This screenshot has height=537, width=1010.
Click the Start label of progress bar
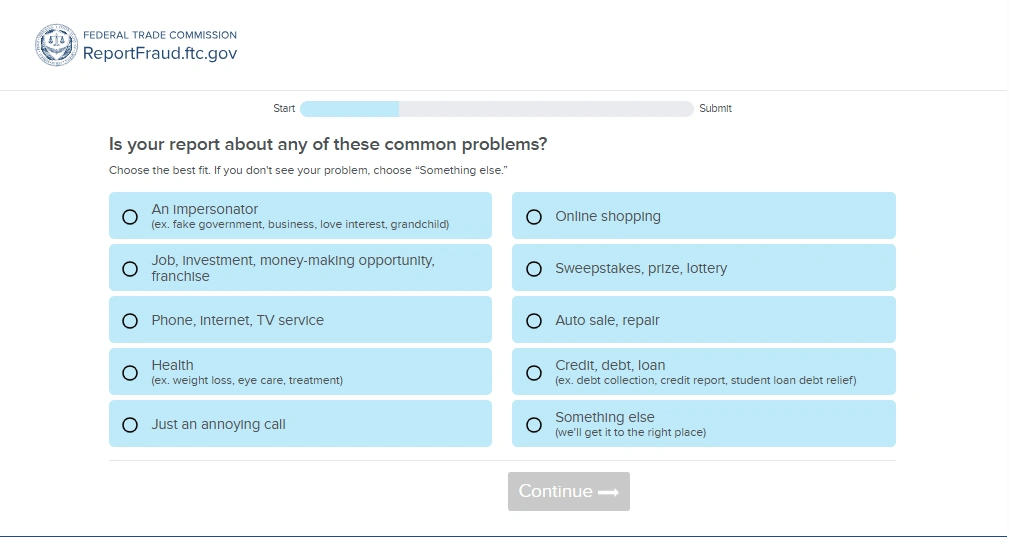(284, 109)
